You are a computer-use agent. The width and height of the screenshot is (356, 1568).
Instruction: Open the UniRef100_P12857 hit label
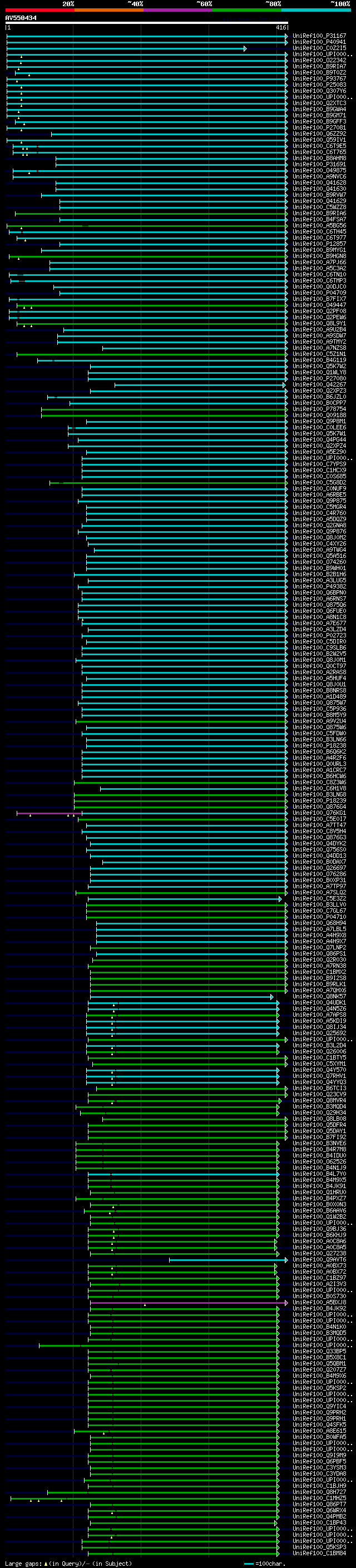[x=319, y=244]
